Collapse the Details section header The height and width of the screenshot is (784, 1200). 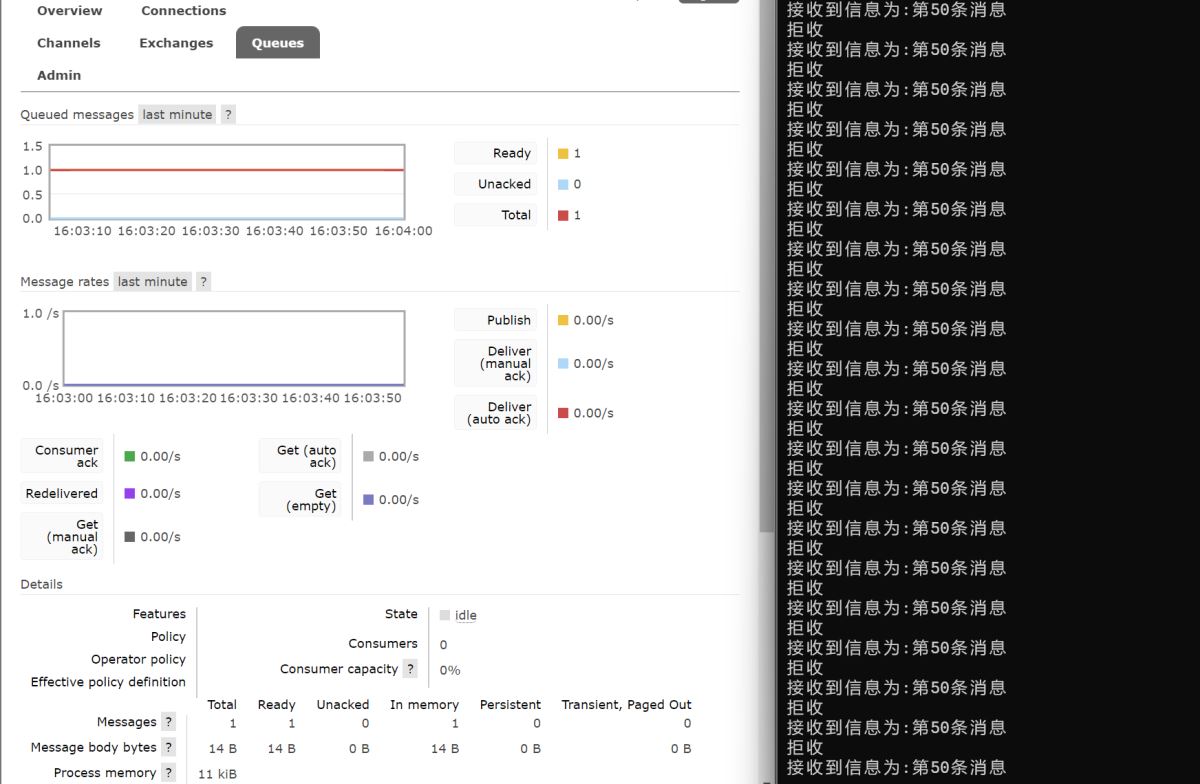click(41, 584)
